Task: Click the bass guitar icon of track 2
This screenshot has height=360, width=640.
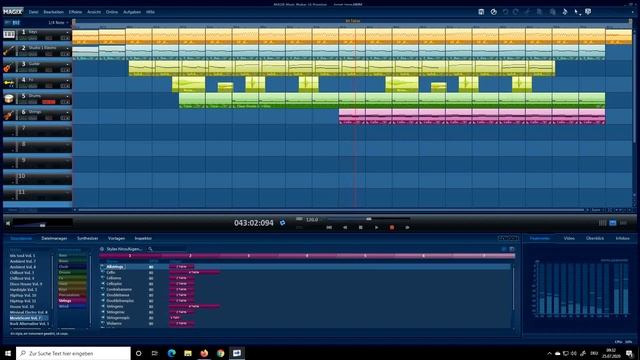Action: (x=9, y=51)
